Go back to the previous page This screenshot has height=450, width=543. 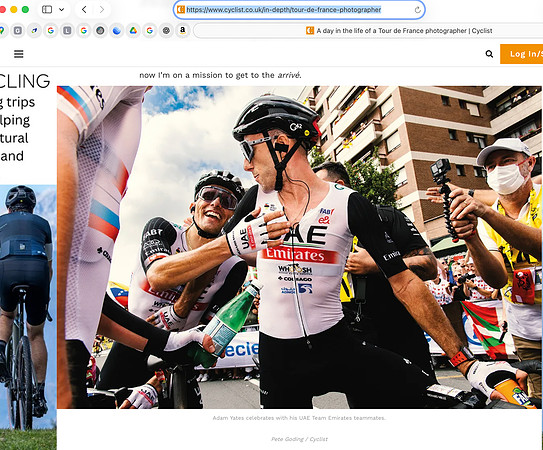pyautogui.click(x=84, y=10)
